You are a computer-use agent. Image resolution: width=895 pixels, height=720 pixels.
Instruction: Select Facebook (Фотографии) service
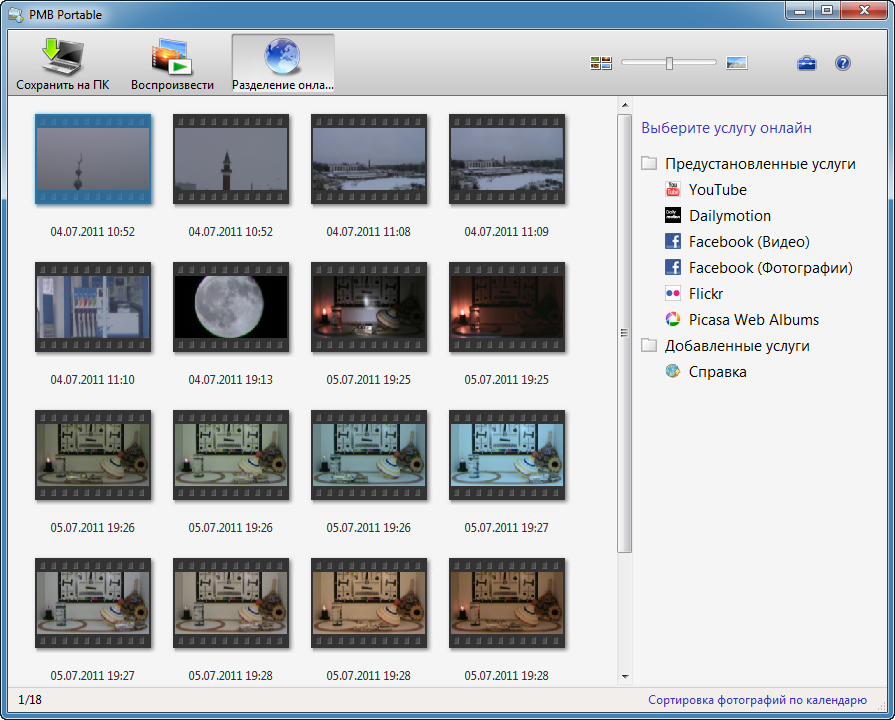[x=769, y=268]
